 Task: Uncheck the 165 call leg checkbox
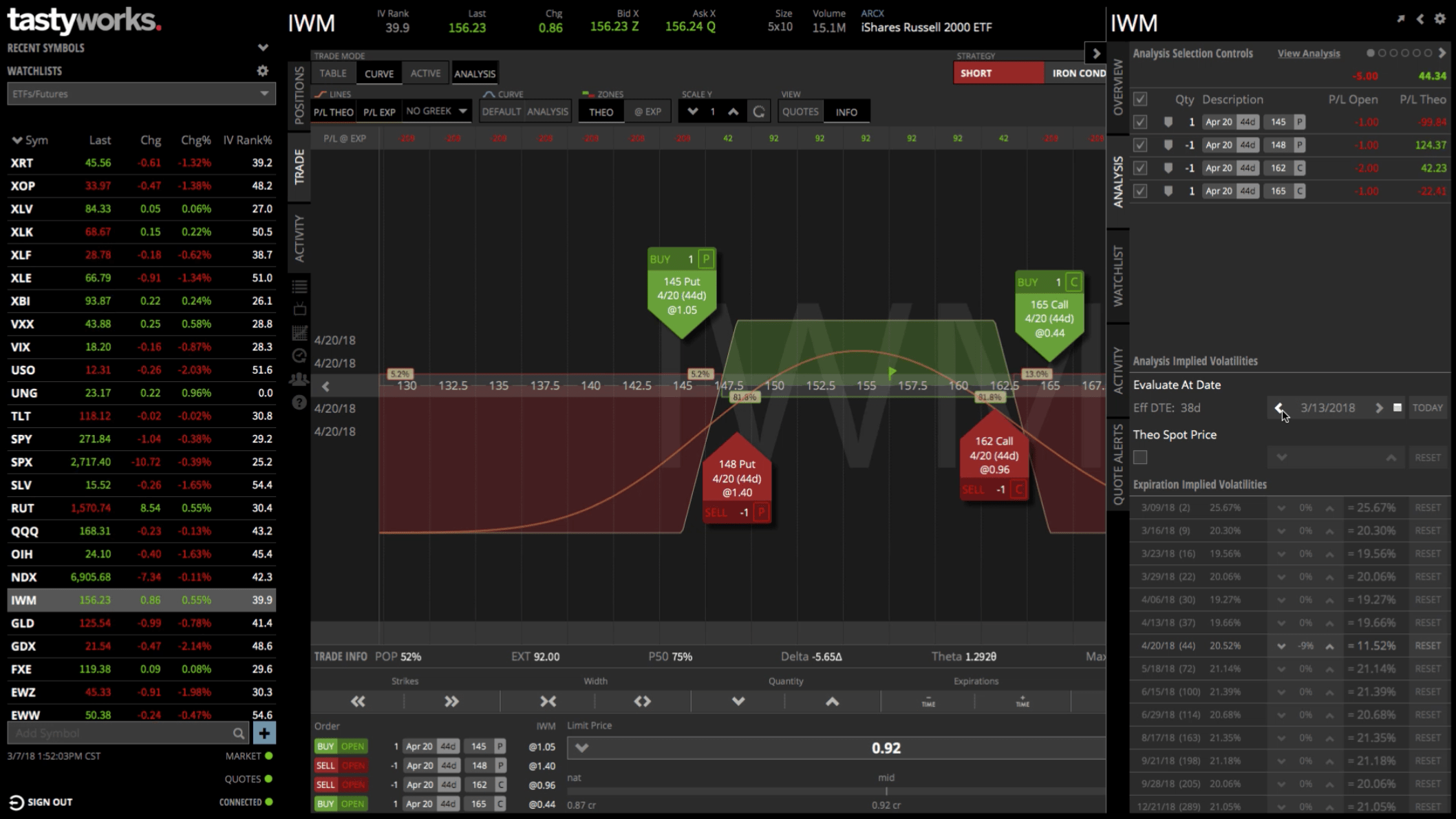(x=1140, y=191)
